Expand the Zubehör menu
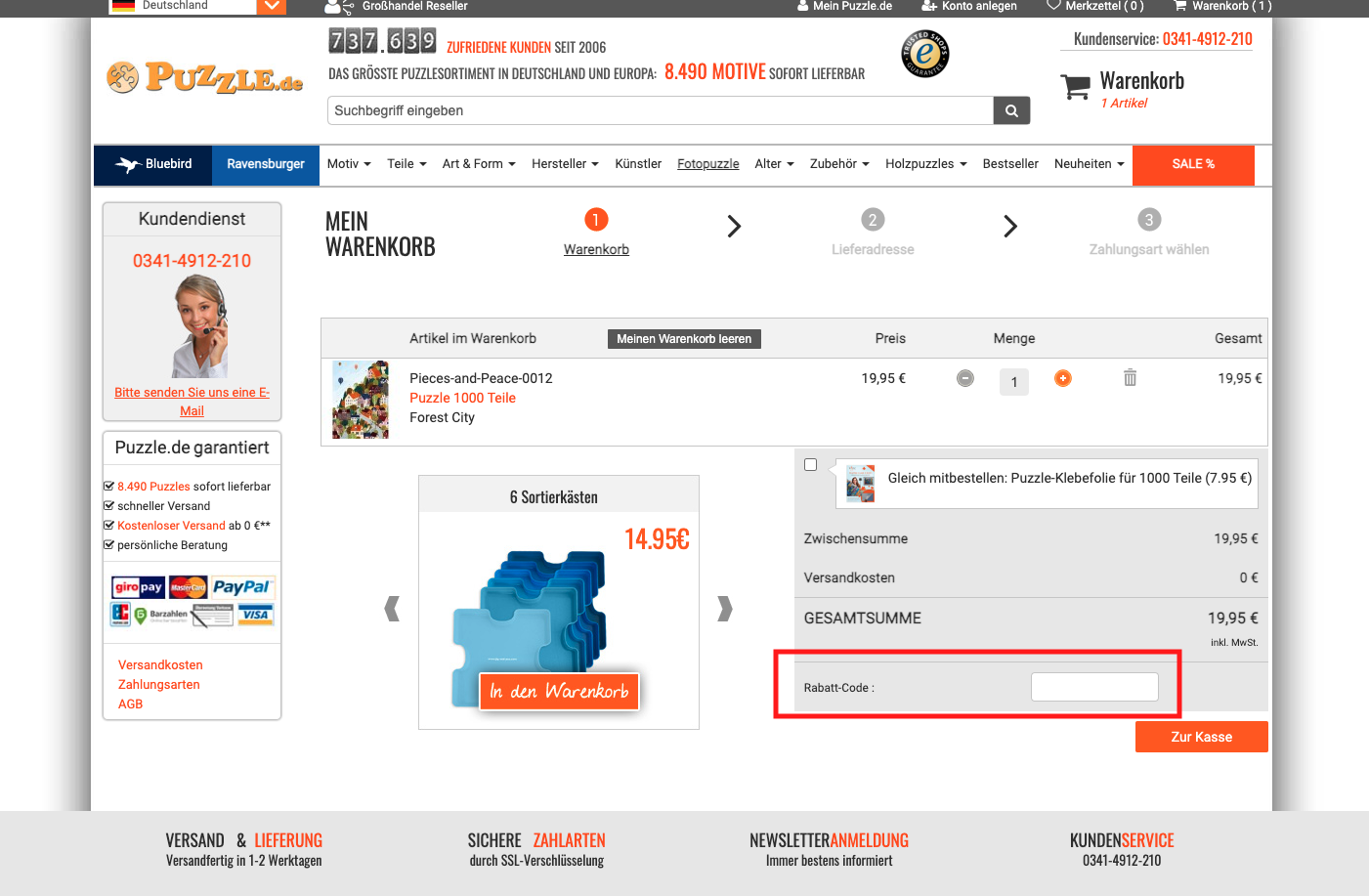1369x896 pixels. pyautogui.click(x=839, y=164)
